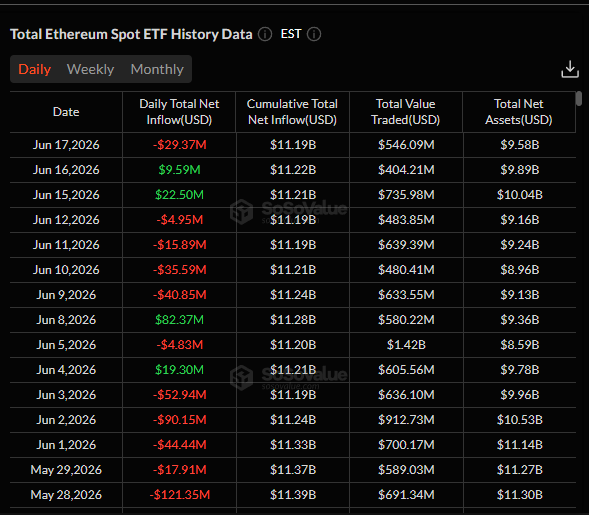Click Daily Total Net Inflow header
The width and height of the screenshot is (589, 515).
179,112
